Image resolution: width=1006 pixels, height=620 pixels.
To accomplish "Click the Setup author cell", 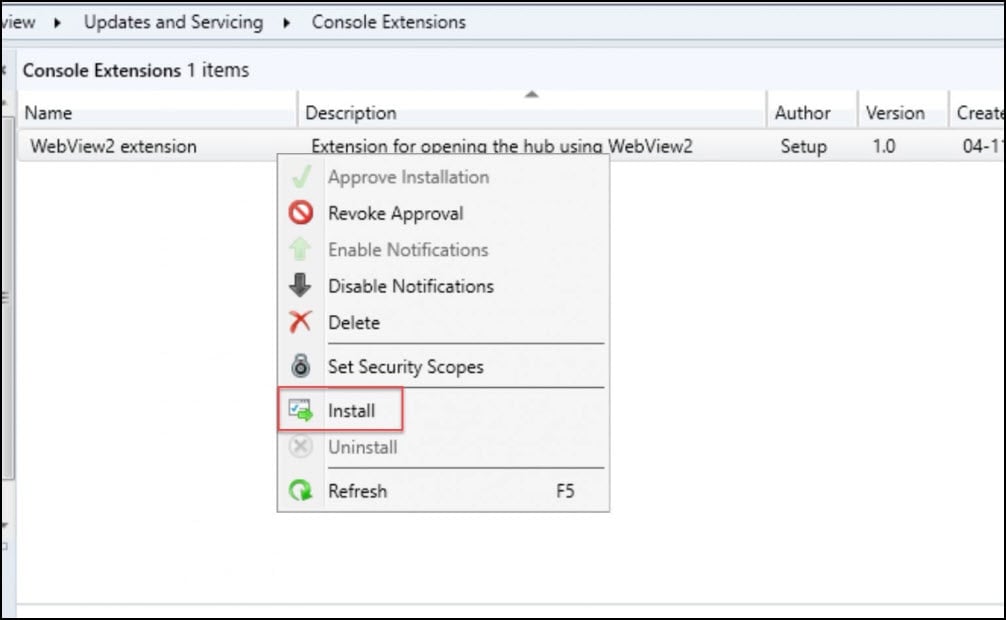I will coord(803,146).
